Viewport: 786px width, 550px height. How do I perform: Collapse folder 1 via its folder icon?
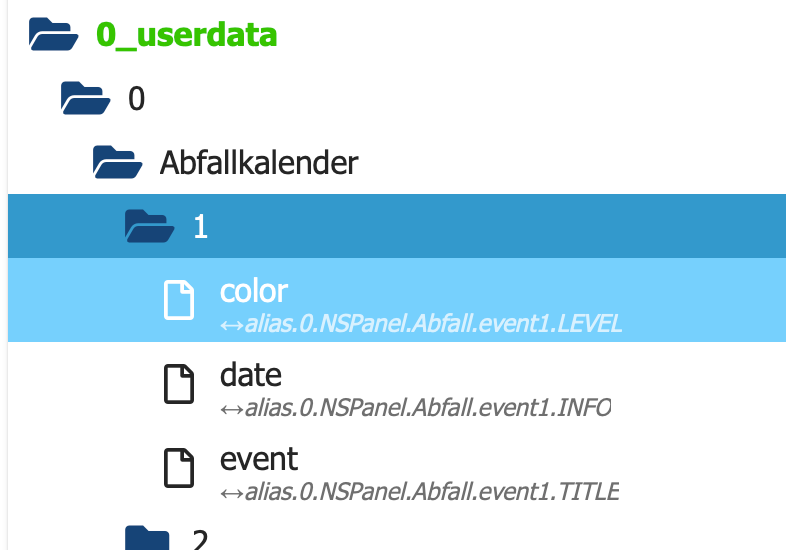(x=150, y=226)
